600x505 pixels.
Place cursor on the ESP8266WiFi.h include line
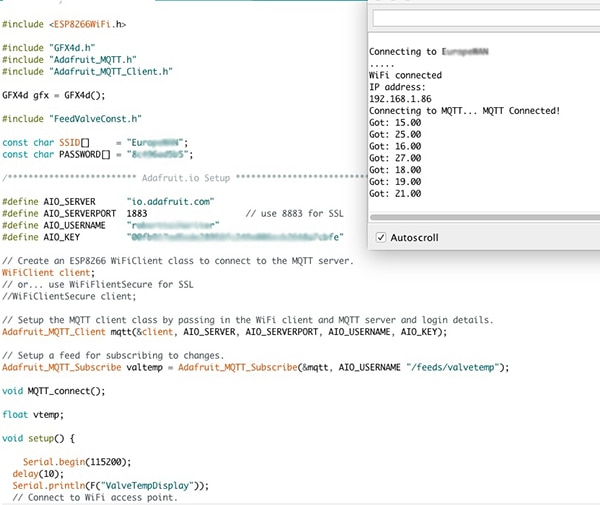pos(64,23)
